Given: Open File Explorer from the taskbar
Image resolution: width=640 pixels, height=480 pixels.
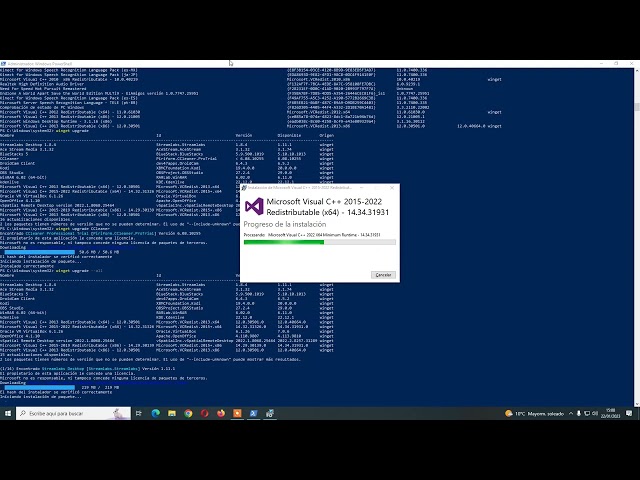Looking at the screenshot, I should pos(172,413).
